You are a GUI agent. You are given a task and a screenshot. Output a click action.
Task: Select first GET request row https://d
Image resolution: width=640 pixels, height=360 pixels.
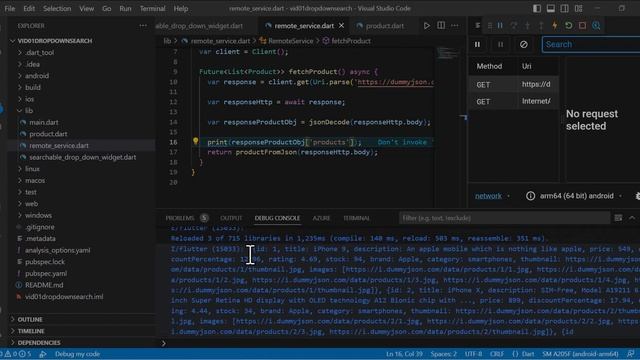point(513,84)
